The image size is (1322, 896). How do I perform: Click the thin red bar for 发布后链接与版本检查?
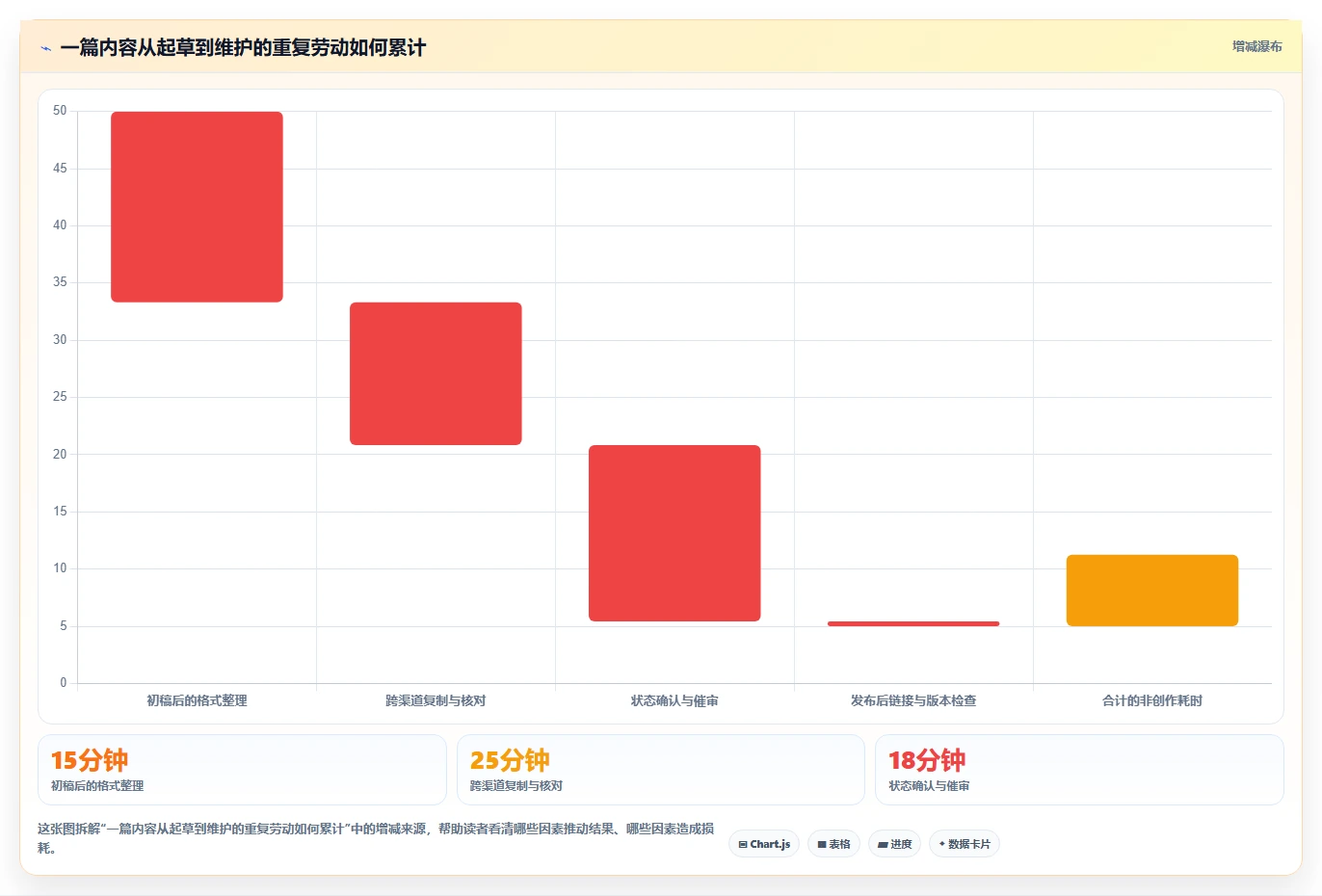pos(913,623)
